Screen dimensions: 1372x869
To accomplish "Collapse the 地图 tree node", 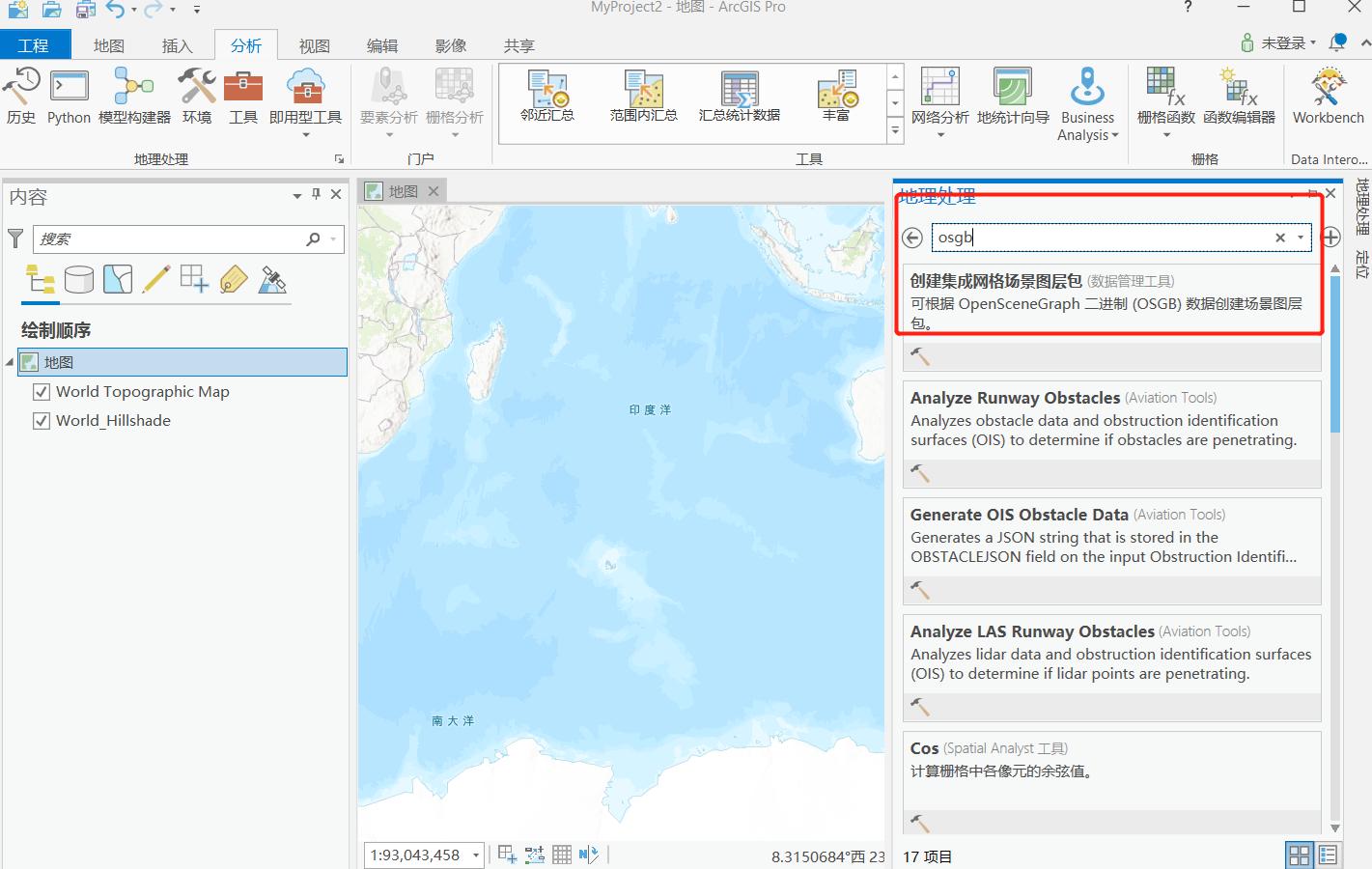I will [x=10, y=362].
